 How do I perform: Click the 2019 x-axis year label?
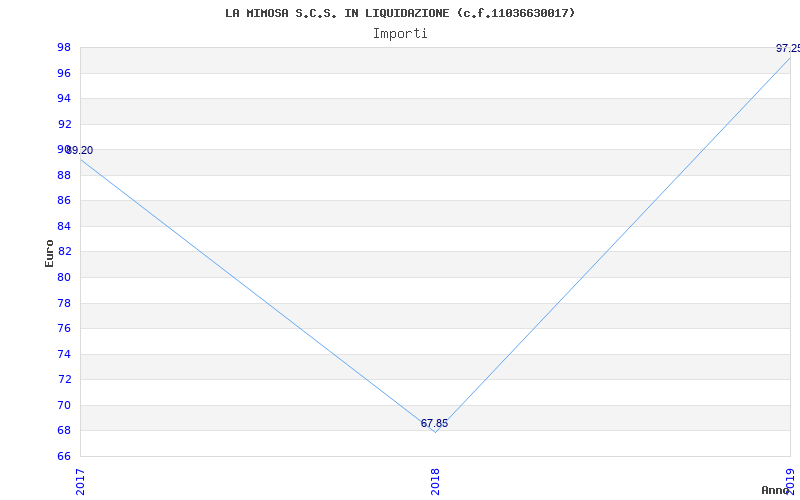(x=790, y=482)
